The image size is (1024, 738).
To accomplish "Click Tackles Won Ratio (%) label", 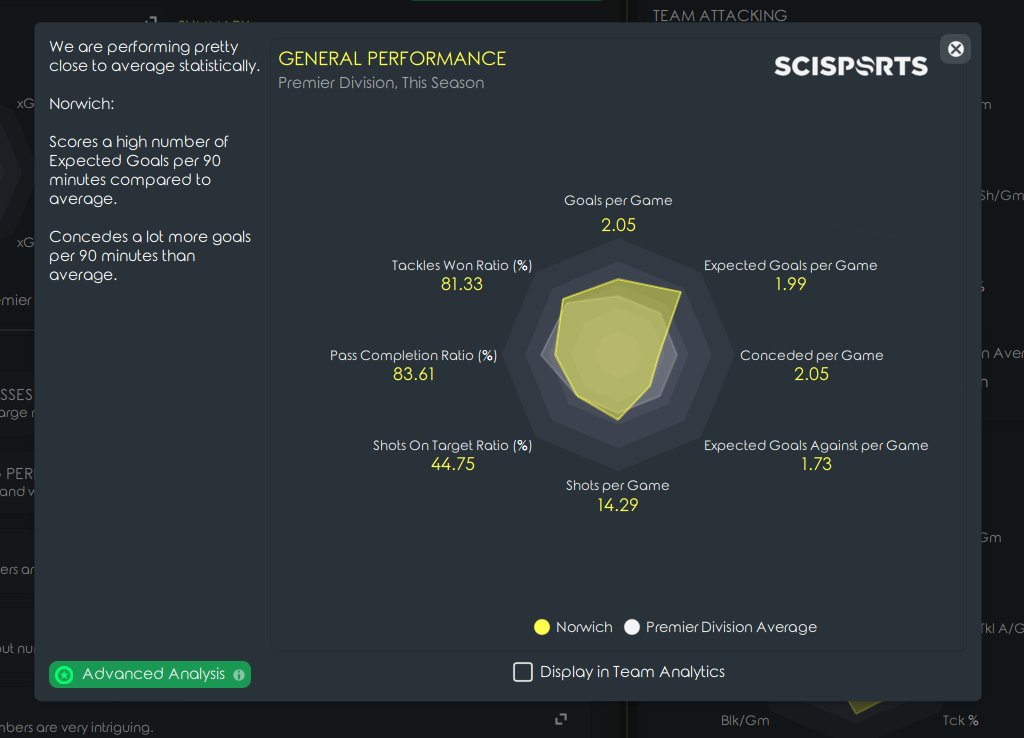I will (462, 265).
